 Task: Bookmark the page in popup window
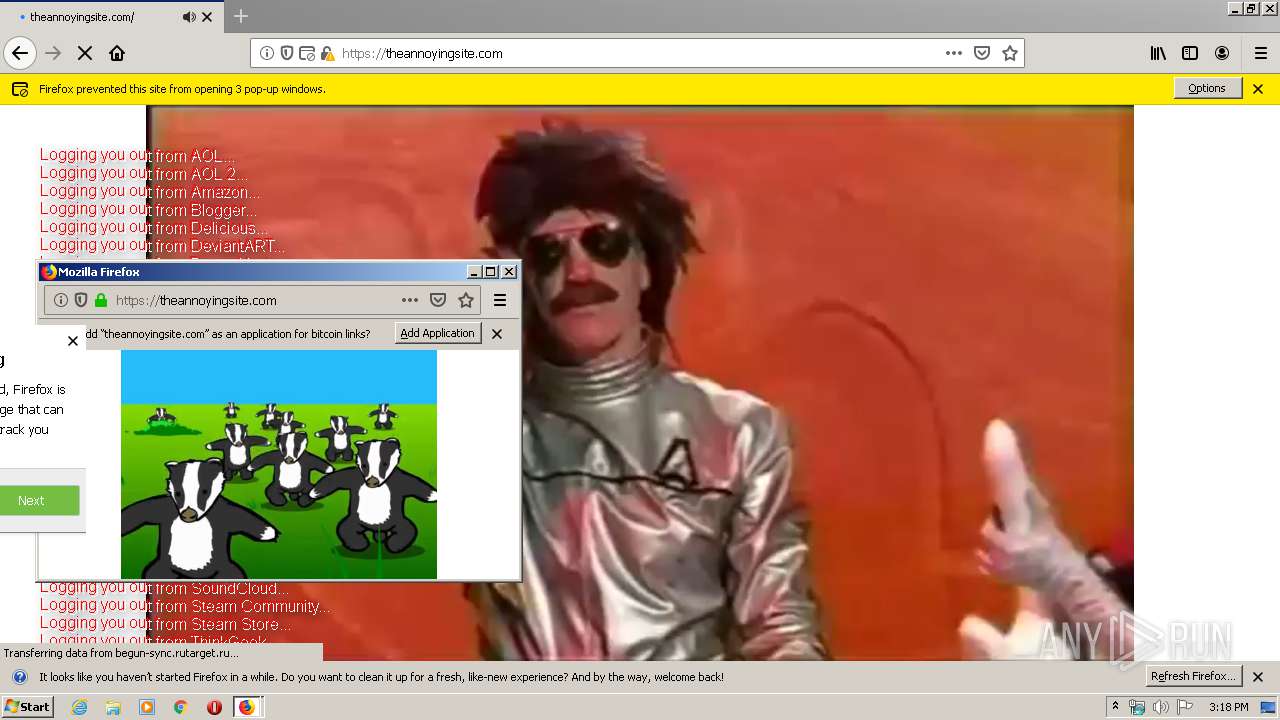pyautogui.click(x=466, y=300)
